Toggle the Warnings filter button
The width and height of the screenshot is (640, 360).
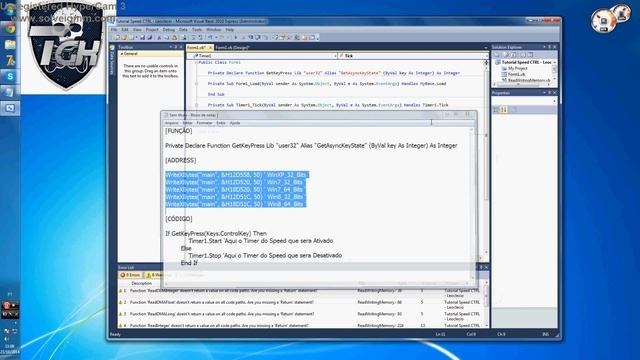pos(155,275)
